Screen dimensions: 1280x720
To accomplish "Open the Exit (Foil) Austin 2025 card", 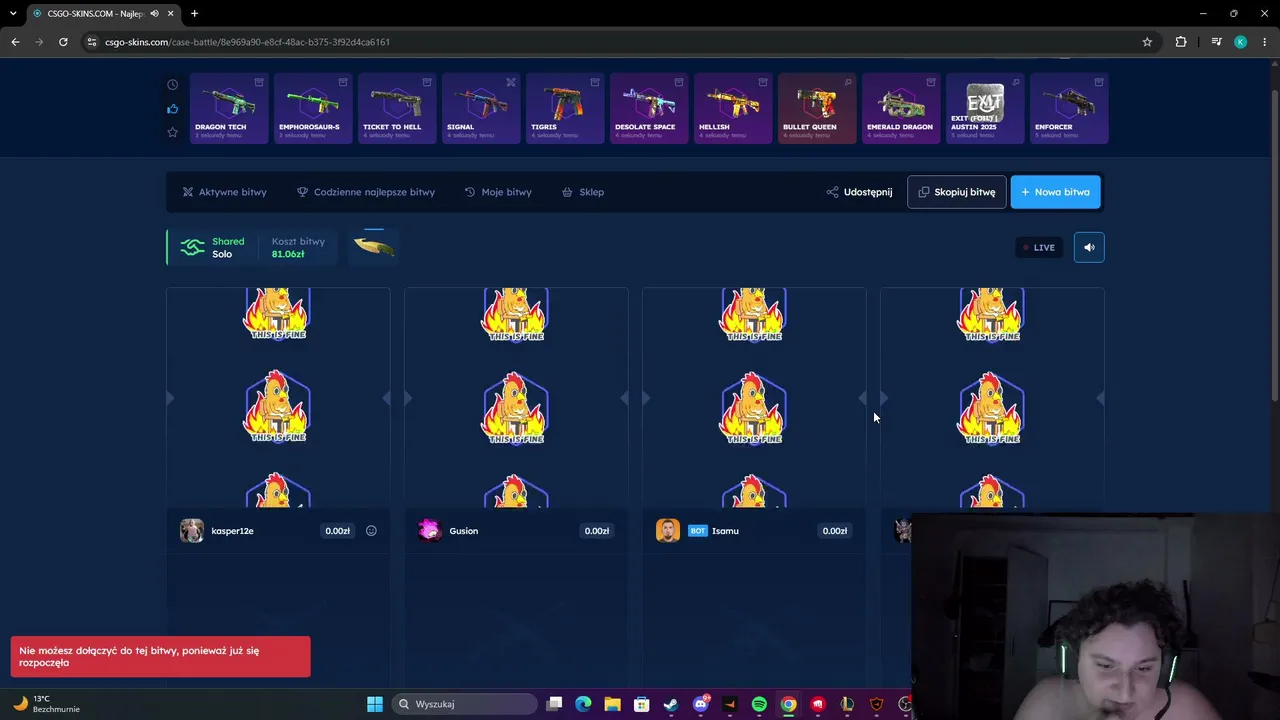I will point(985,108).
